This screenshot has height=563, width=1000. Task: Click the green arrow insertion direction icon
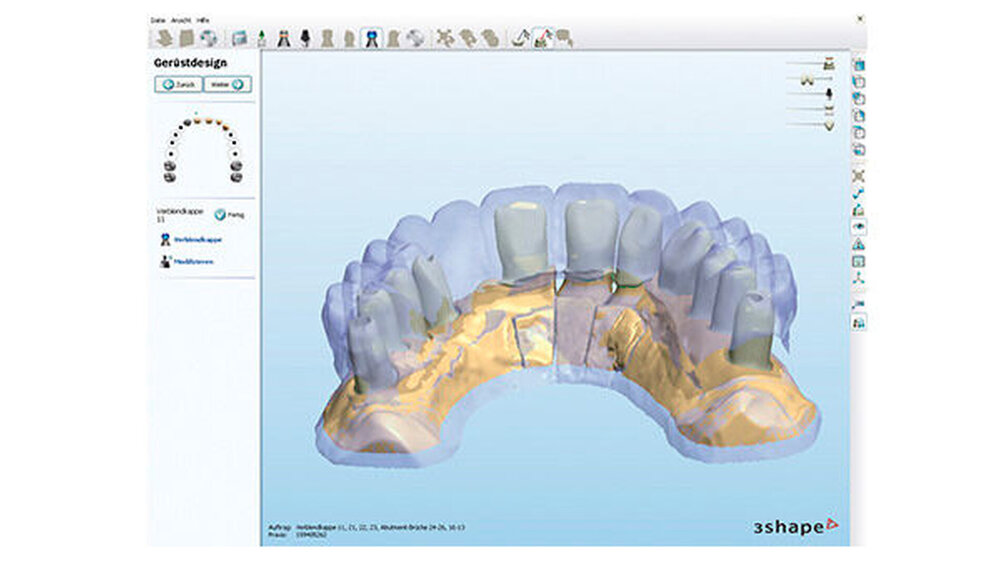pyautogui.click(x=261, y=39)
